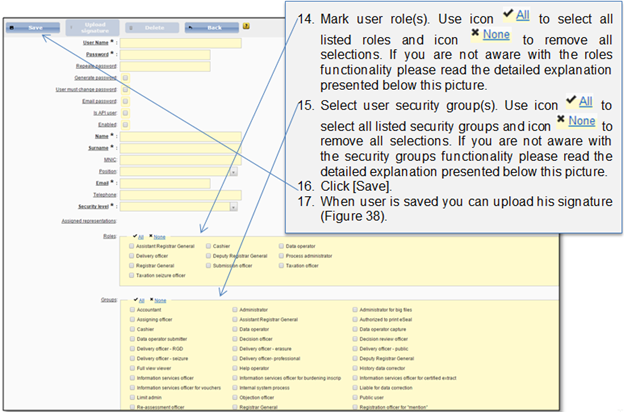The width and height of the screenshot is (624, 412).
Task: Open the Position dropdown
Action: (x=233, y=171)
